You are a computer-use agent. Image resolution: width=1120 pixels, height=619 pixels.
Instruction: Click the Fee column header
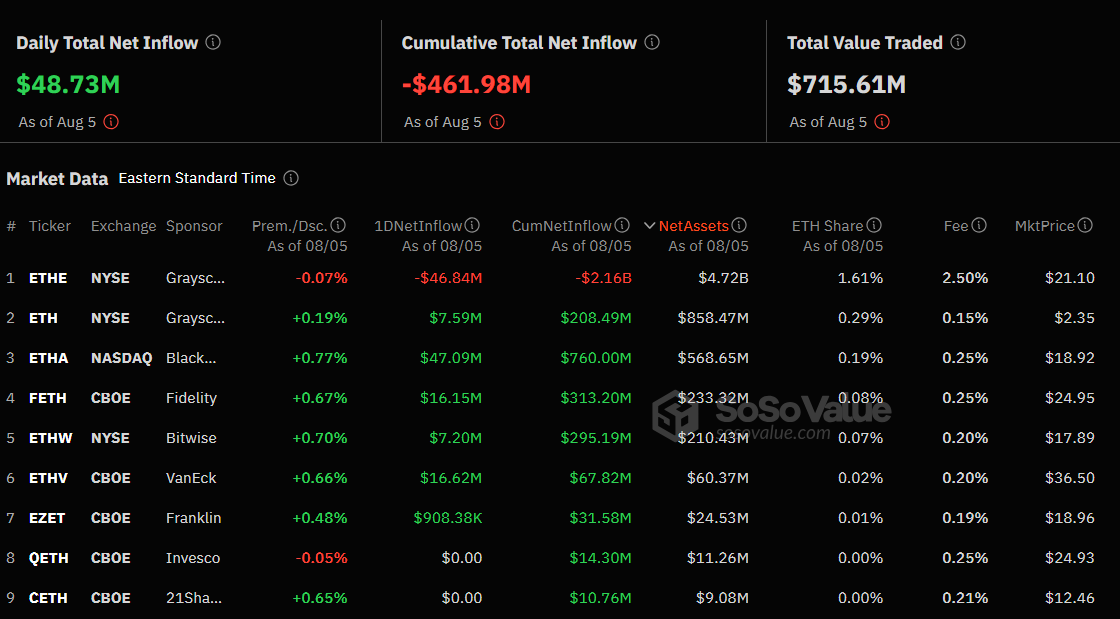click(x=956, y=226)
